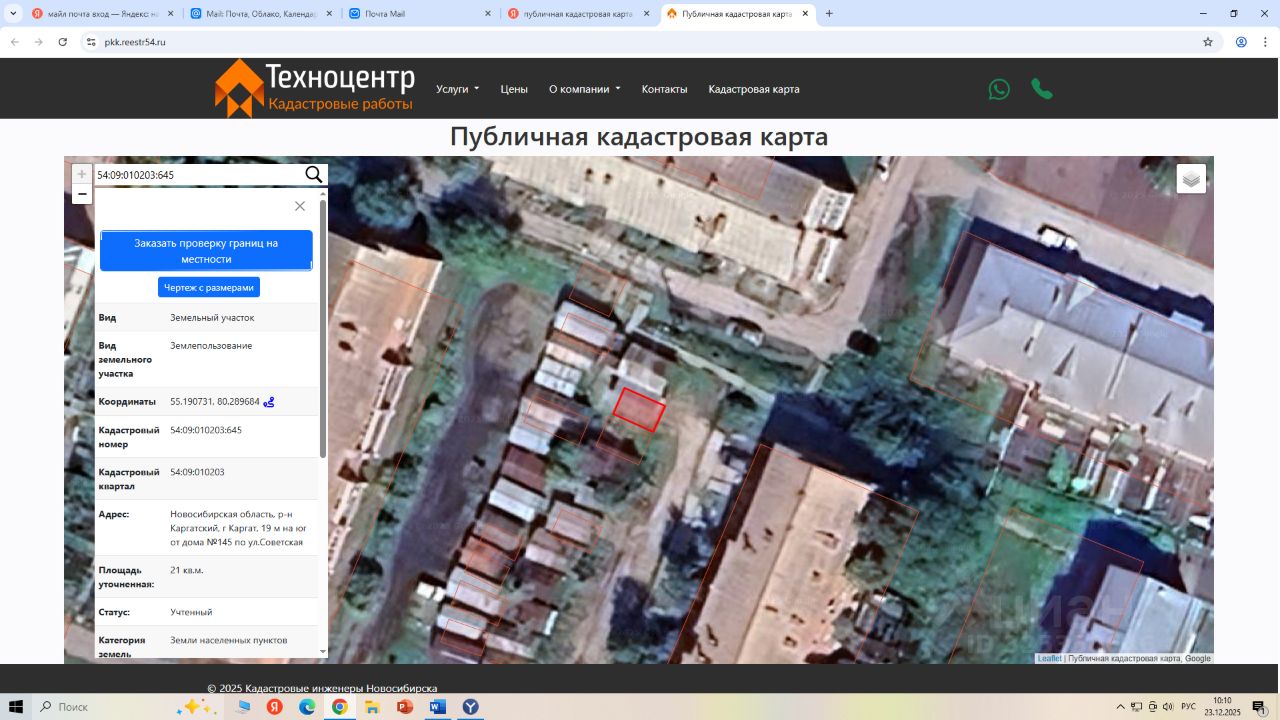1280x720 pixels.
Task: Show hidden system tray icons
Action: coord(1120,707)
